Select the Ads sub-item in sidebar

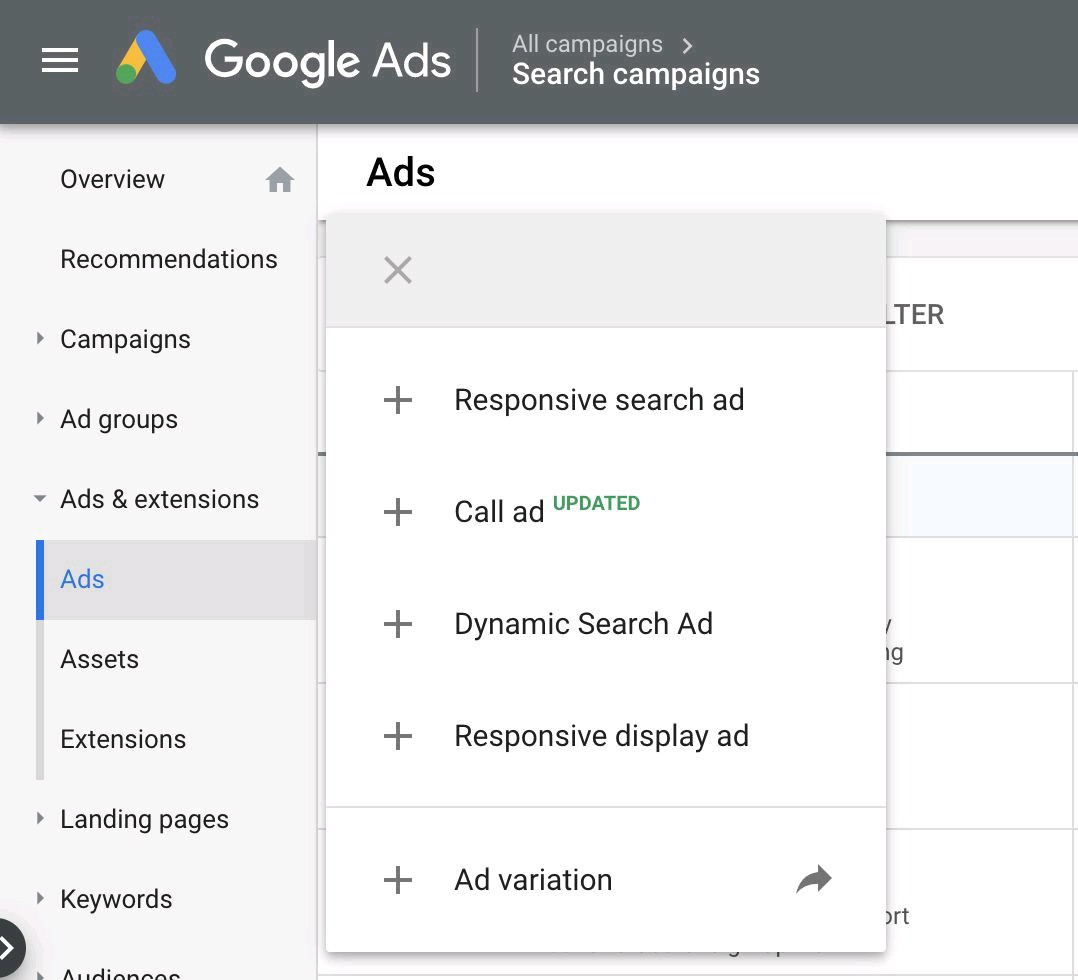tap(177, 580)
